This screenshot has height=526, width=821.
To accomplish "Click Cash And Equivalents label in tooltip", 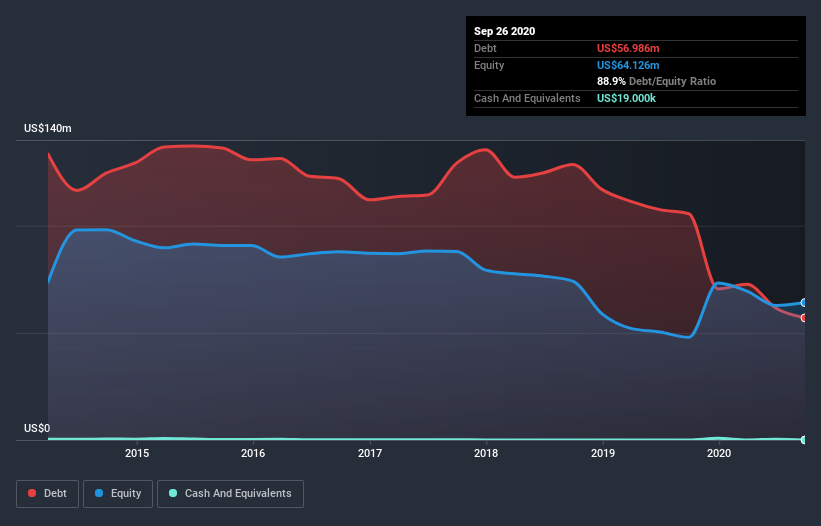I will (x=527, y=98).
